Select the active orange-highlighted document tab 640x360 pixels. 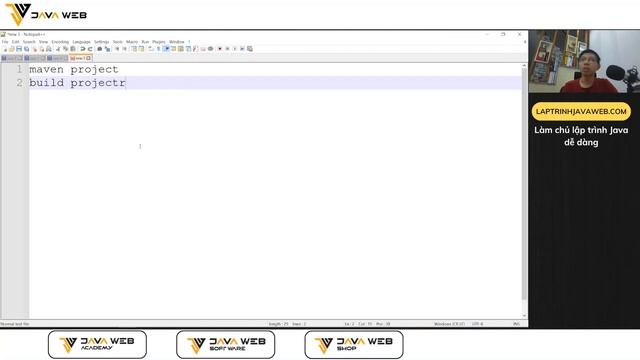[80, 58]
